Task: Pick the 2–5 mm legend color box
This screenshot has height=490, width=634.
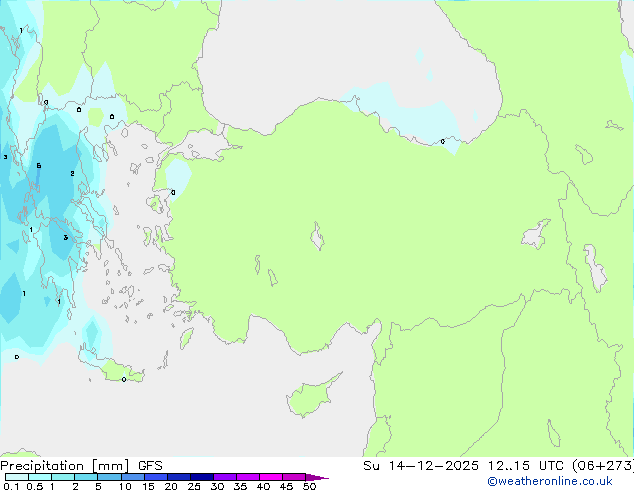Action: coord(86,477)
